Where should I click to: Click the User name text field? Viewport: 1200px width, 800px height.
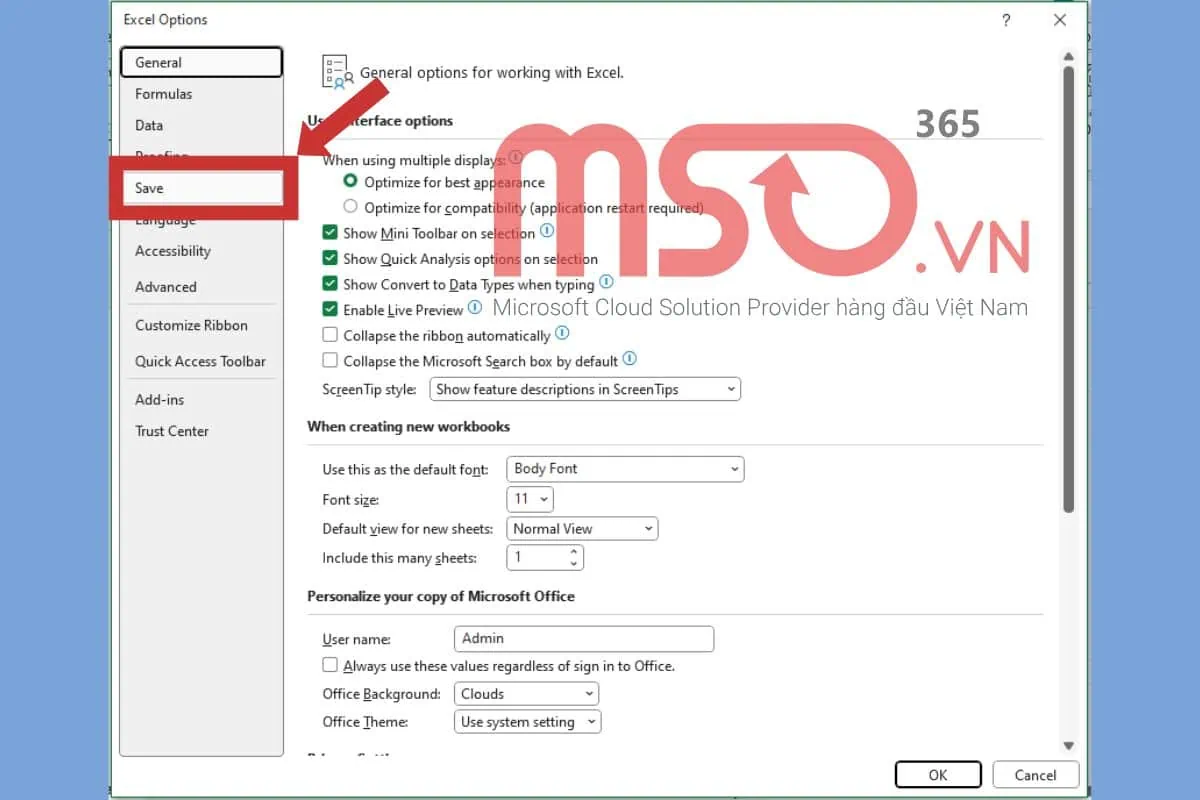coord(583,639)
